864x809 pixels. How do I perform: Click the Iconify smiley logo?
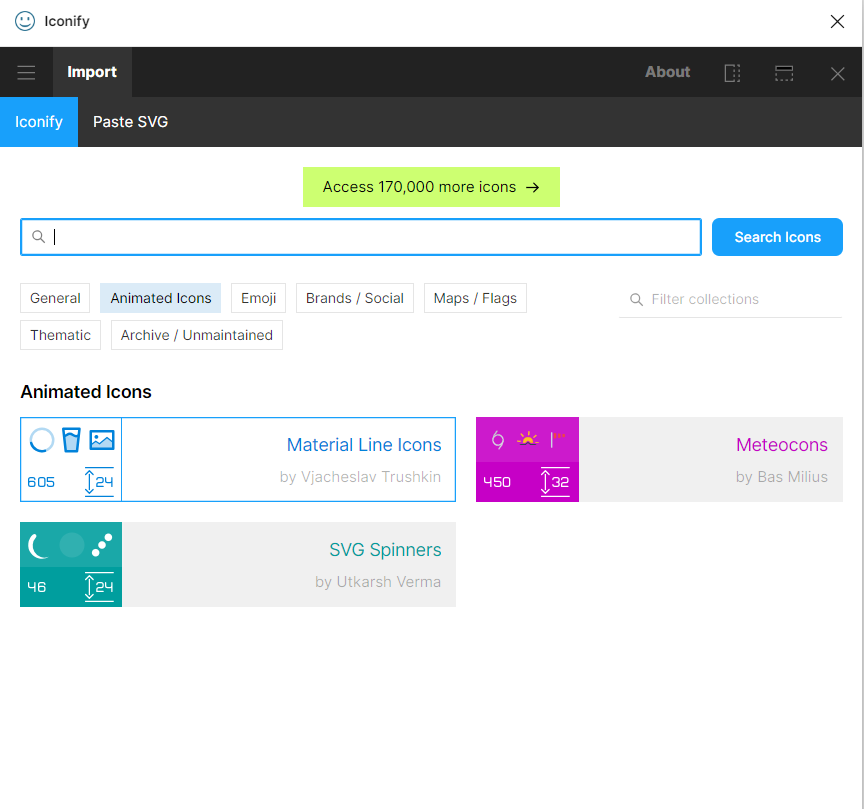(x=25, y=21)
